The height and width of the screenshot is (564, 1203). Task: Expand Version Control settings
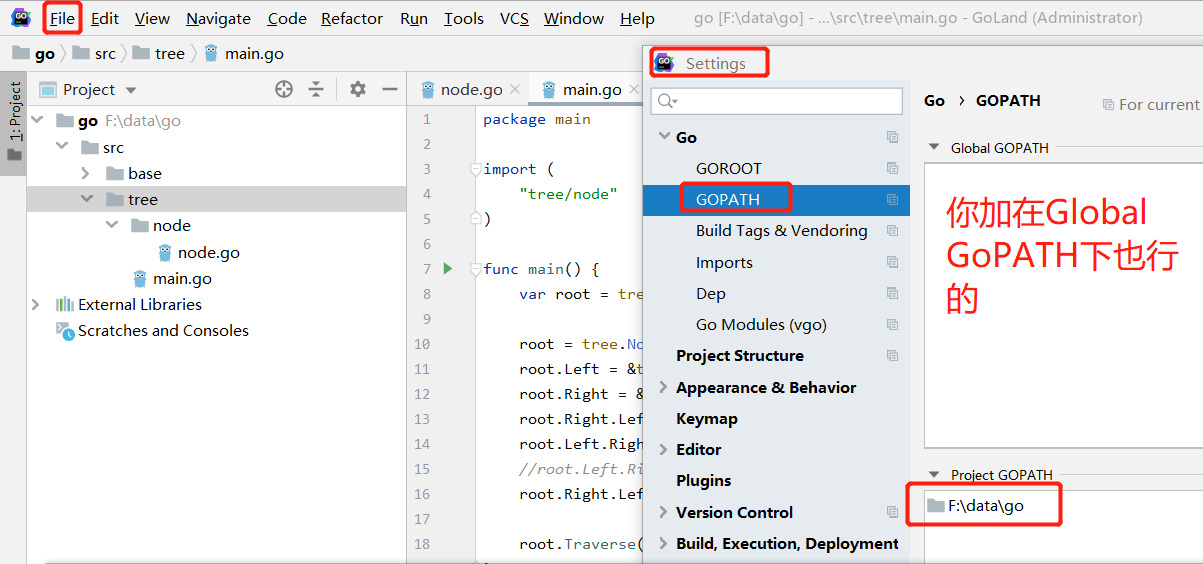click(x=664, y=512)
